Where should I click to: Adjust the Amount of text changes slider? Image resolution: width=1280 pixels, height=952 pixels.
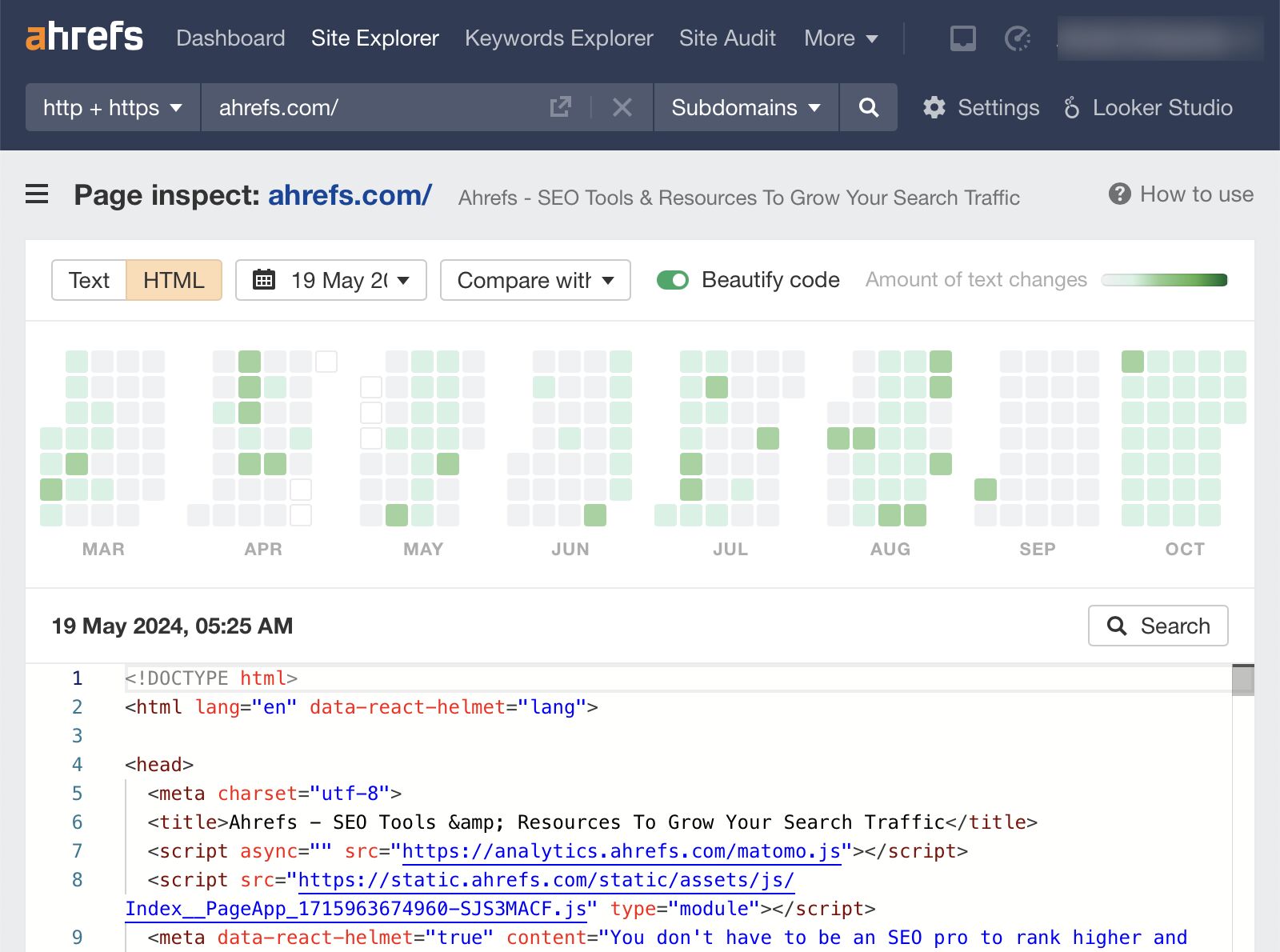click(x=1164, y=280)
